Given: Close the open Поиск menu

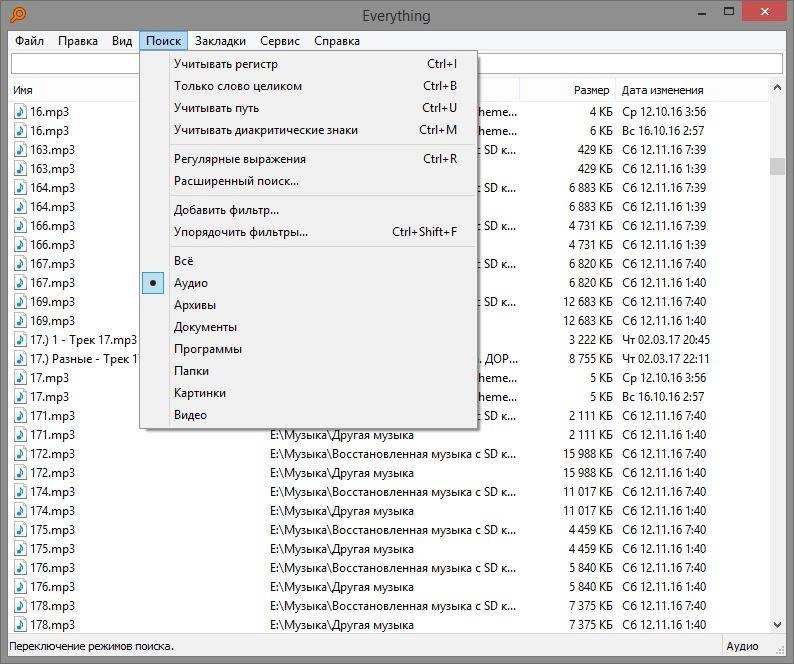Looking at the screenshot, I should 164,41.
